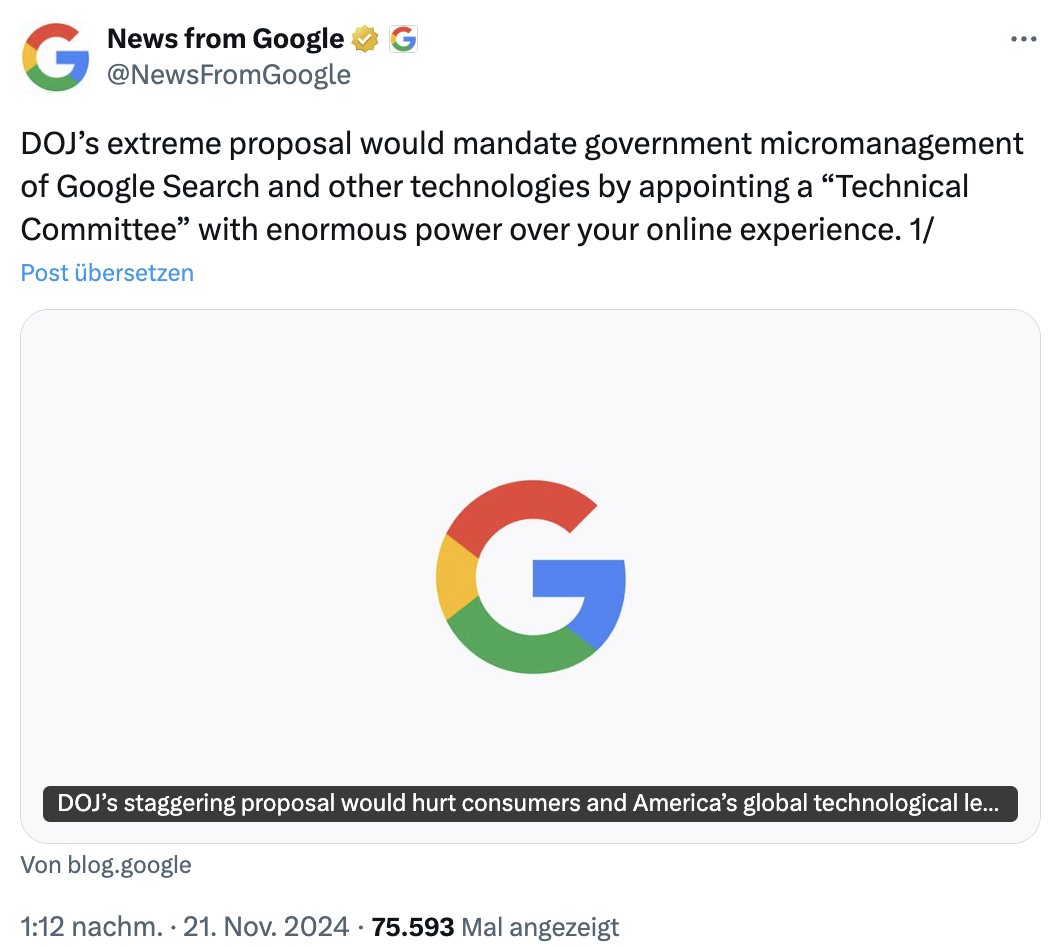This screenshot has width=1062, height=948.
Task: Click the 75.593 views counter
Action: (x=413, y=927)
